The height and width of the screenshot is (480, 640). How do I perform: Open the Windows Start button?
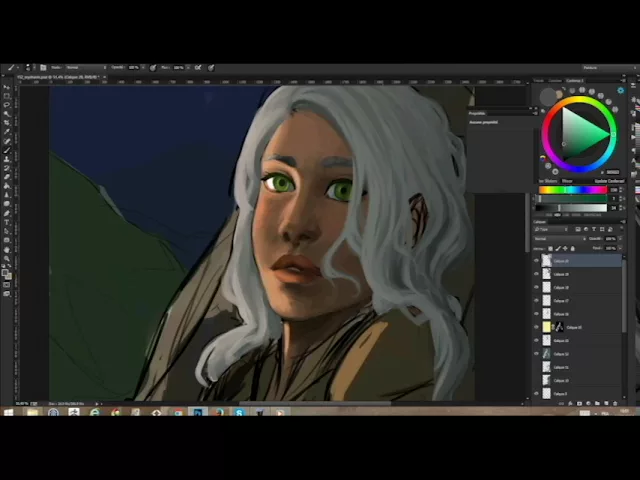tap(8, 412)
